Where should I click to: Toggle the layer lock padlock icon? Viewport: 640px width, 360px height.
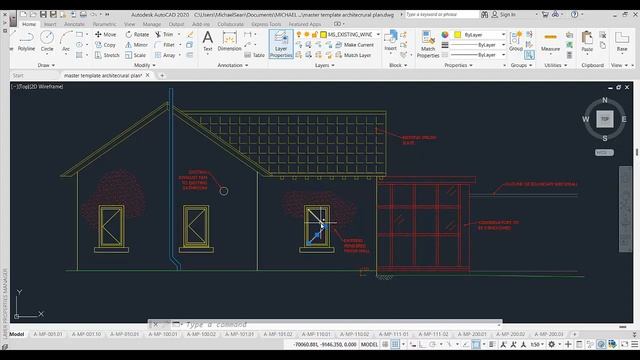pos(315,35)
